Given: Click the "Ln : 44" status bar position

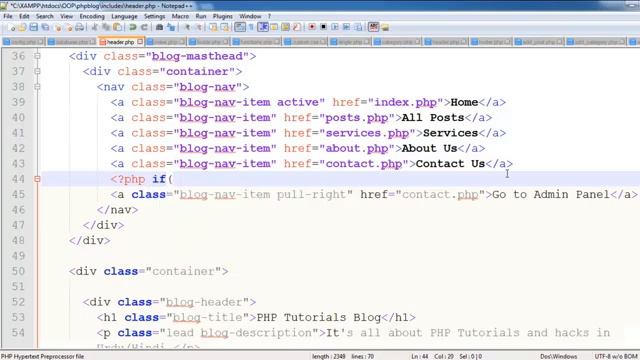Looking at the screenshot, I should (x=420, y=356).
